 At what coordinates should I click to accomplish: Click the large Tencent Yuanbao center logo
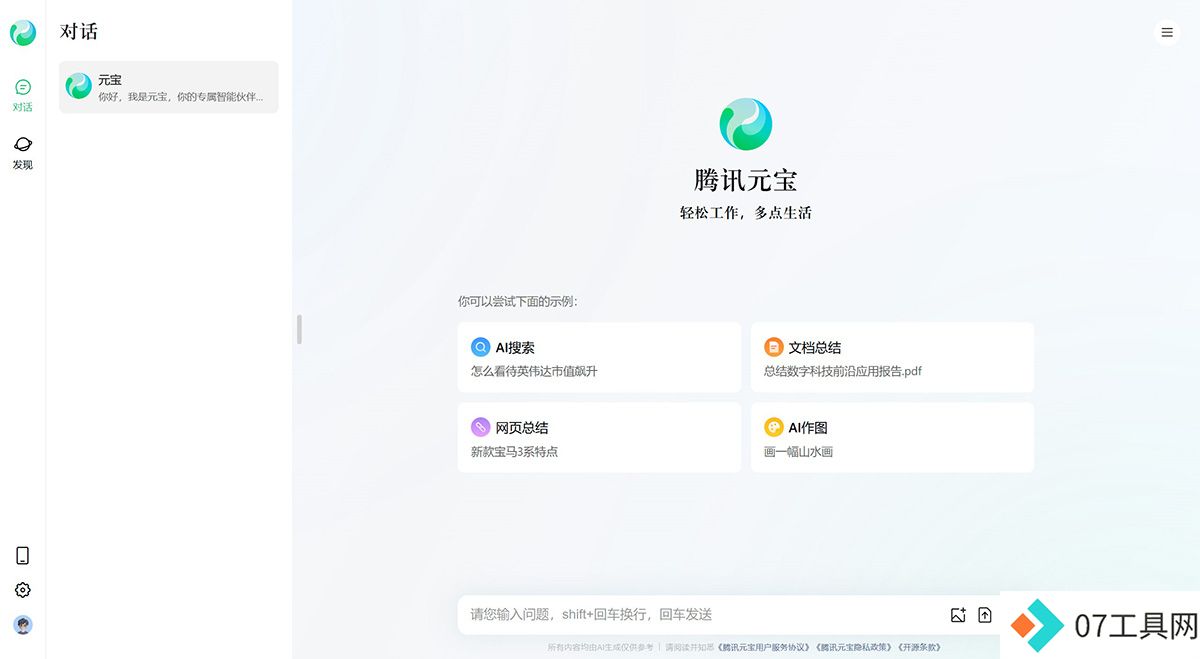746,124
